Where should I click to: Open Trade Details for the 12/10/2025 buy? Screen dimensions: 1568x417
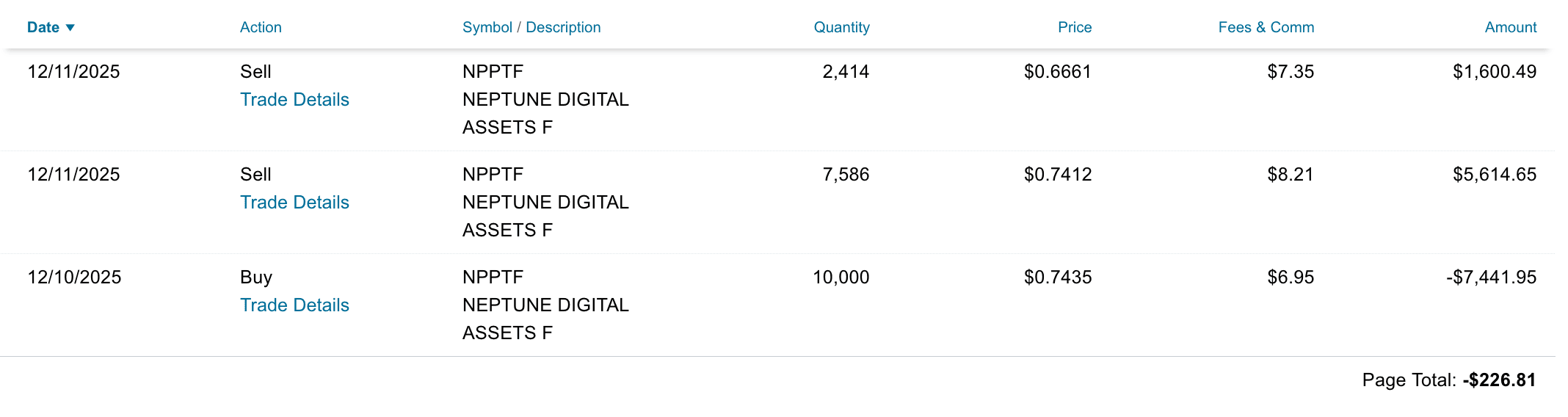pos(294,305)
